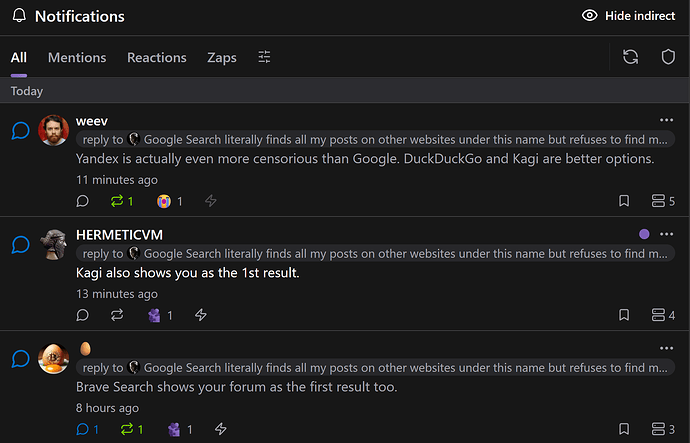Show relays count 5 on weev's post
Screen dimensions: 690x443
(x=663, y=201)
